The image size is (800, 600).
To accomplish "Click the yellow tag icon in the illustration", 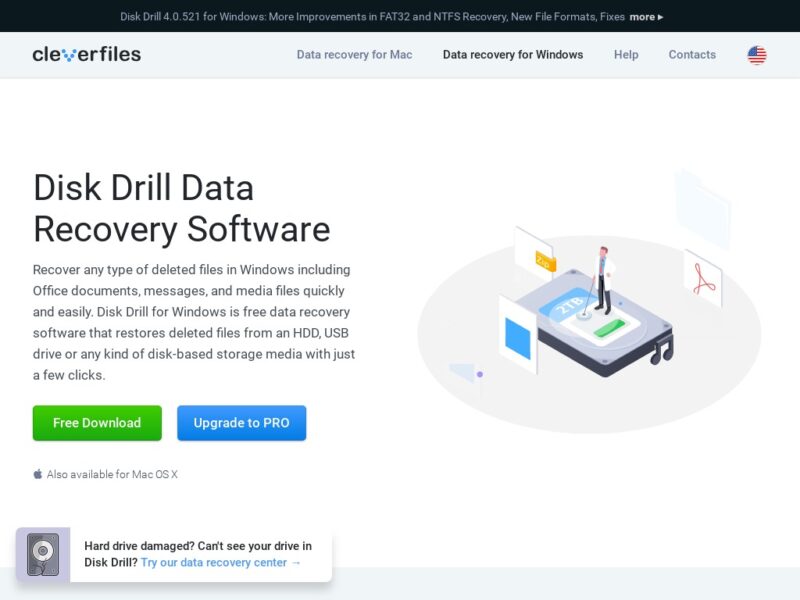I will pos(544,261).
